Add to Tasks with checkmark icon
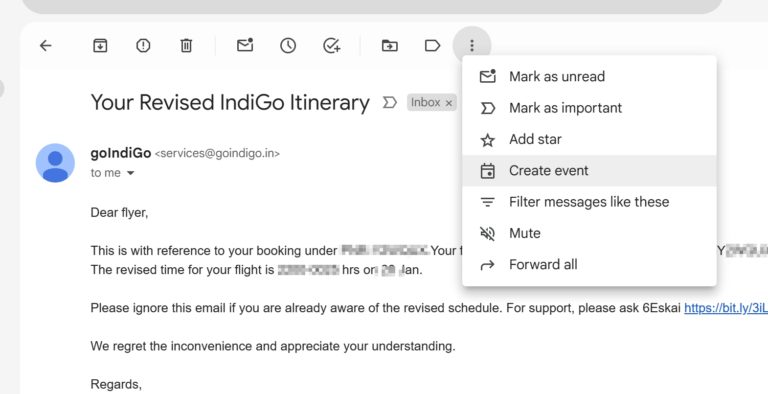Screen dimensions: 768x394 pyautogui.click(x=332, y=46)
